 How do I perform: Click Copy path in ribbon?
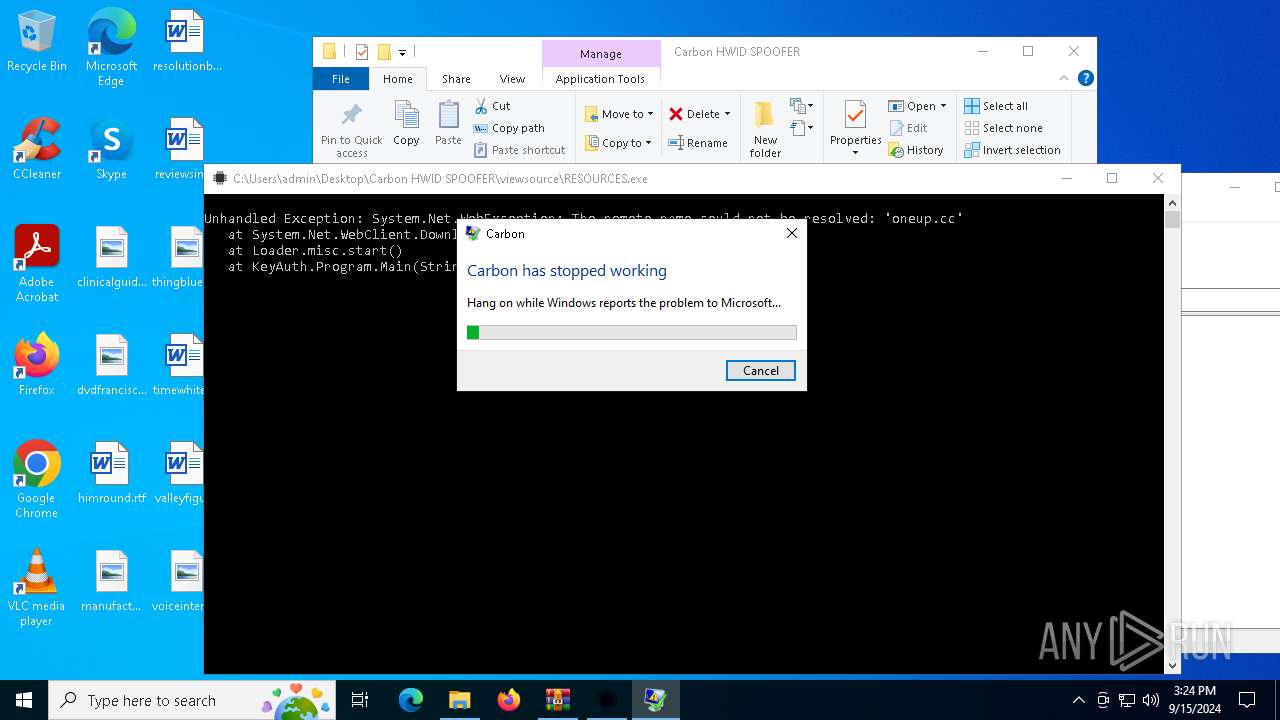tap(509, 128)
